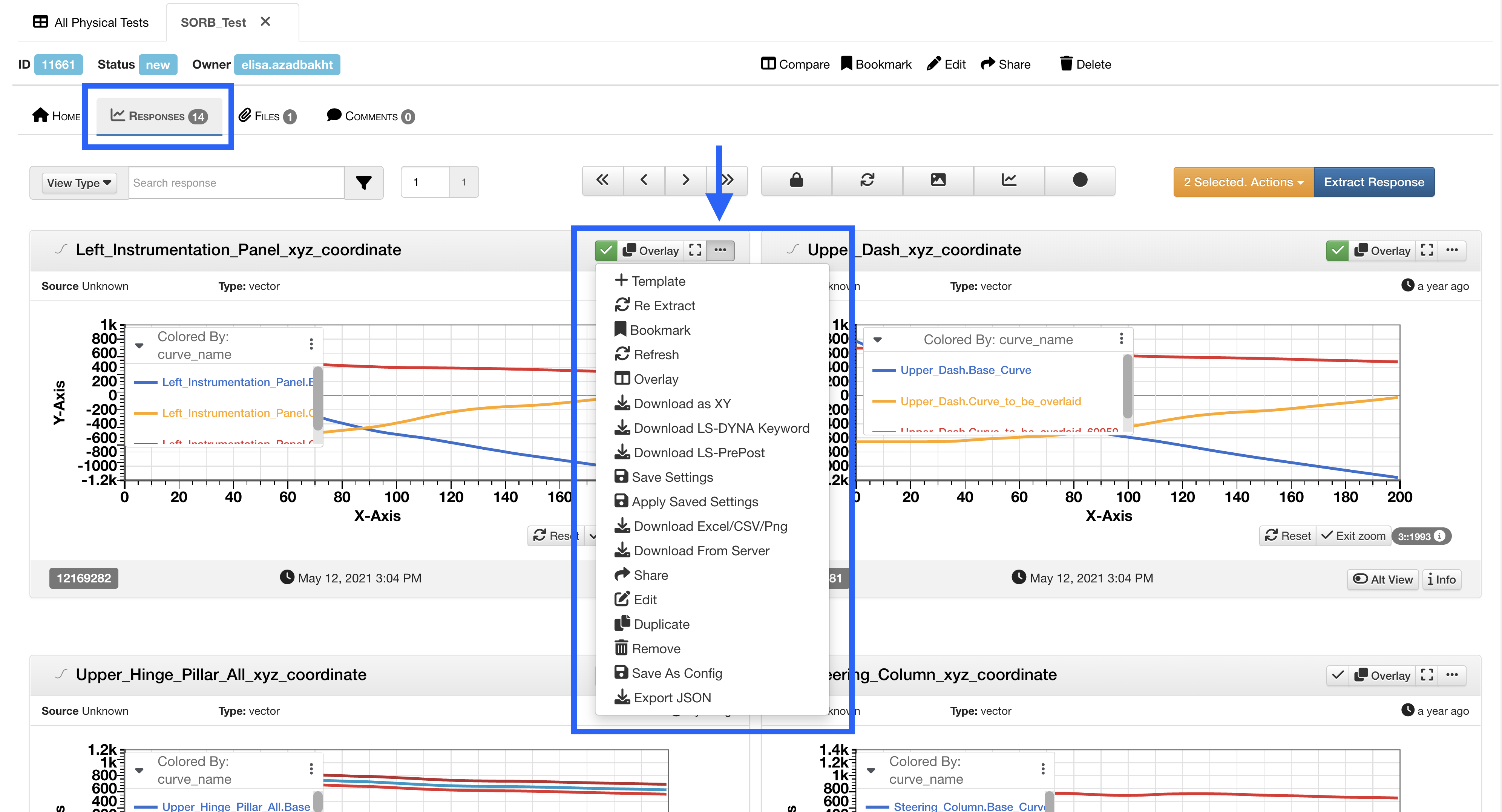Open the Upper_Dash three-dots menu
The image size is (1502, 812).
pos(1452,251)
